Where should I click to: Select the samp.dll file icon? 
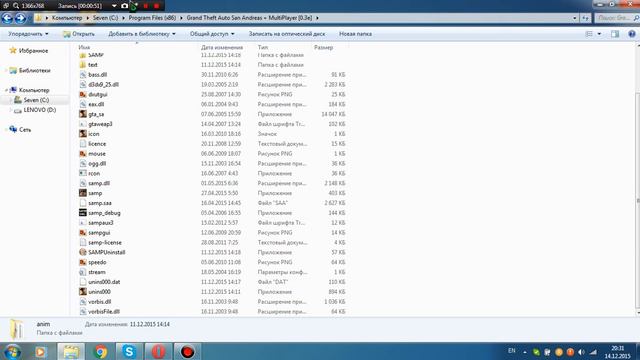pyautogui.click(x=83, y=183)
